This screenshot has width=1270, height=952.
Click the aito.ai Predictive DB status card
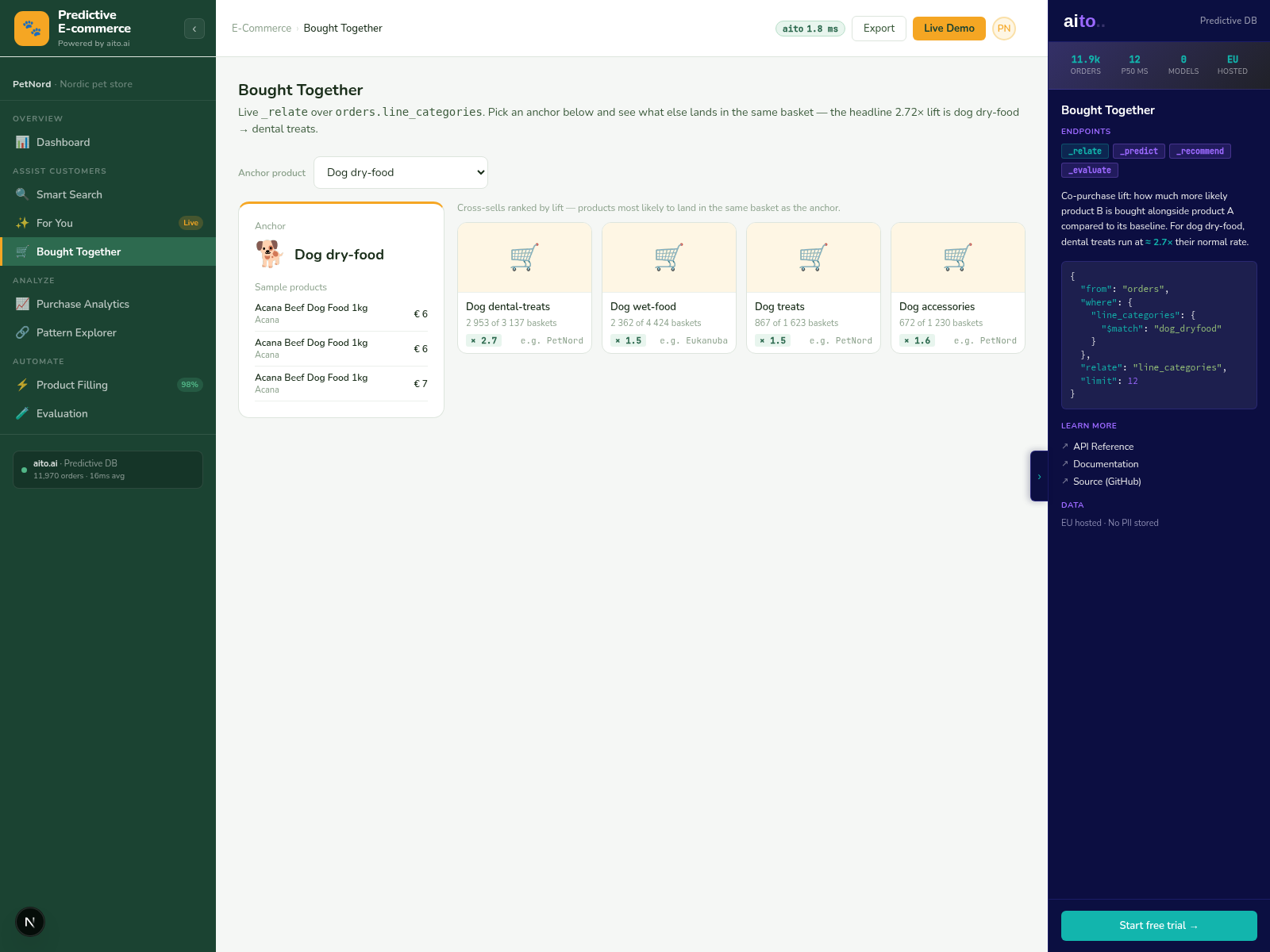coord(108,470)
